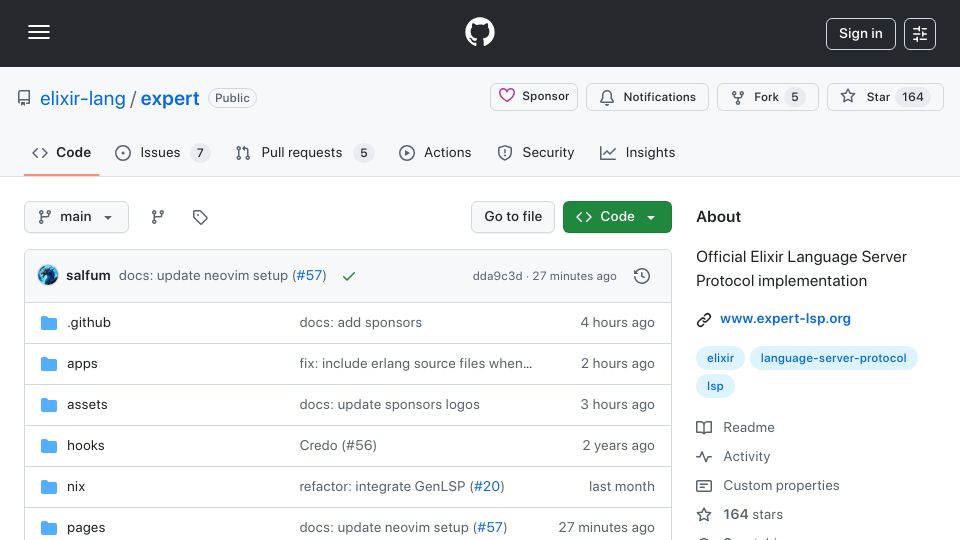Open the Issues tab

tap(162, 152)
